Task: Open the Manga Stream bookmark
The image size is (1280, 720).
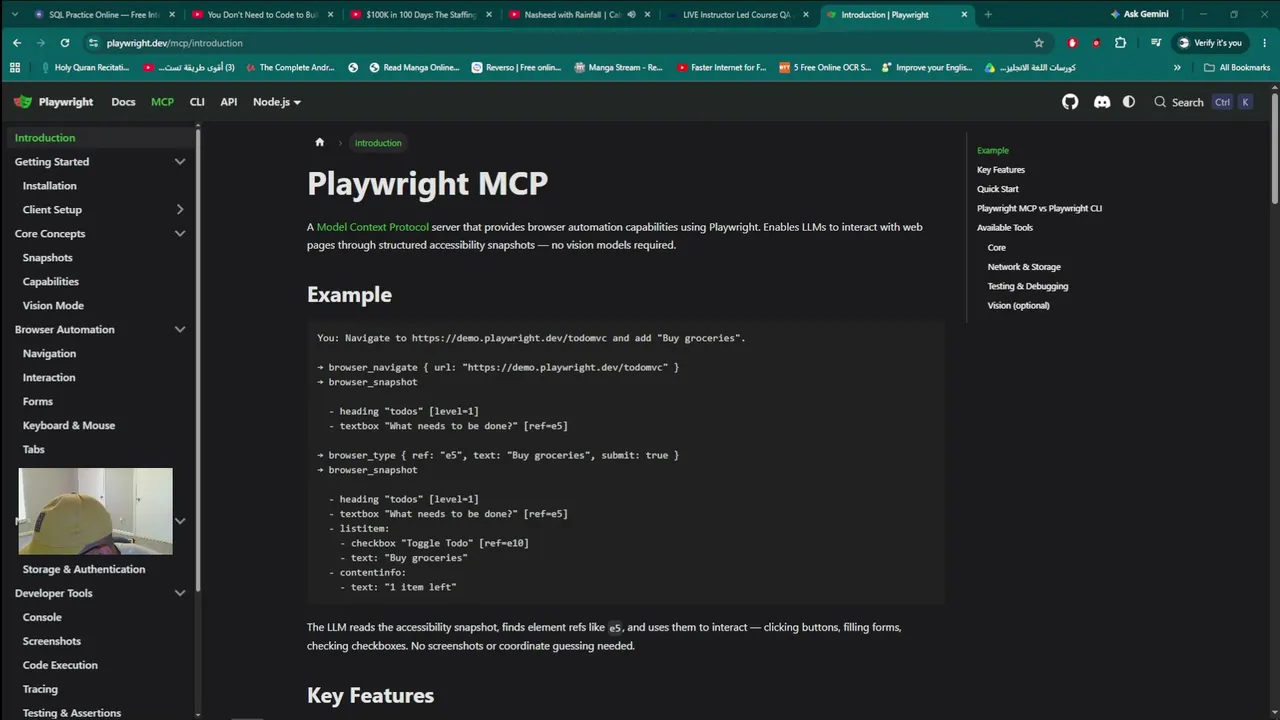Action: (x=619, y=68)
